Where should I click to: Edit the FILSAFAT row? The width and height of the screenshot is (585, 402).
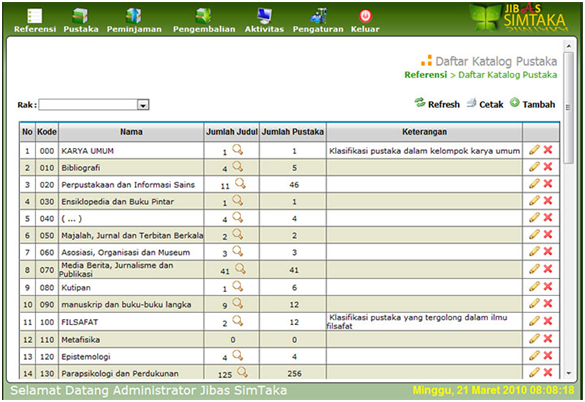pyautogui.click(x=534, y=321)
